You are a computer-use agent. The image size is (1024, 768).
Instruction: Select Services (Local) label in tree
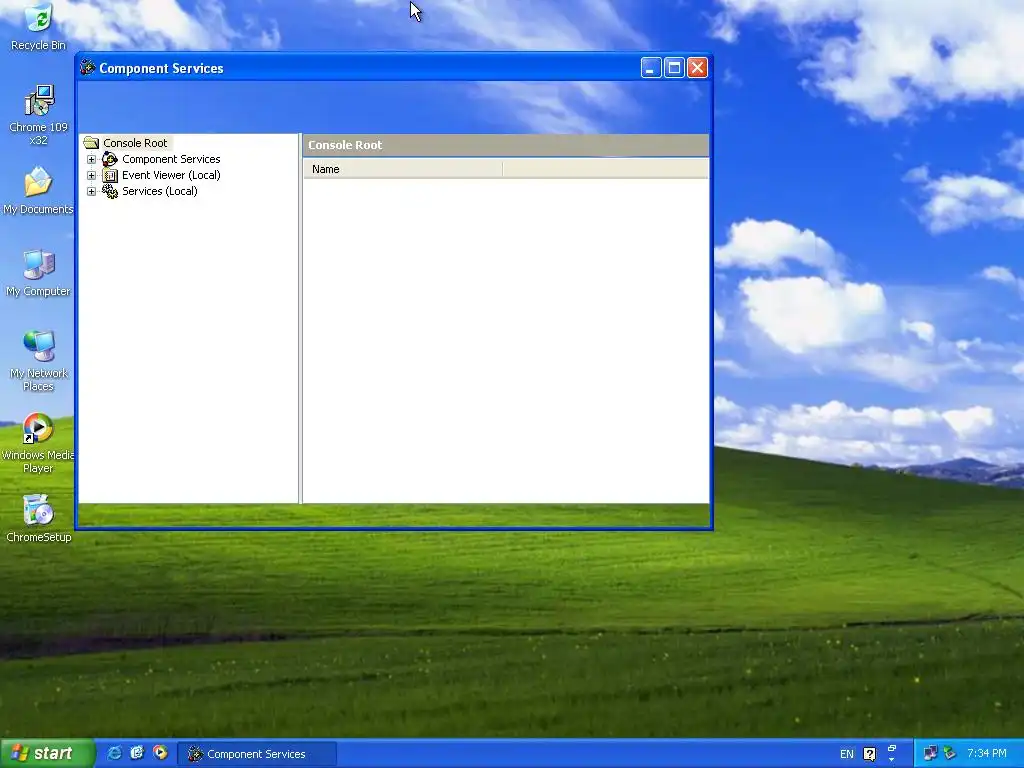point(159,191)
